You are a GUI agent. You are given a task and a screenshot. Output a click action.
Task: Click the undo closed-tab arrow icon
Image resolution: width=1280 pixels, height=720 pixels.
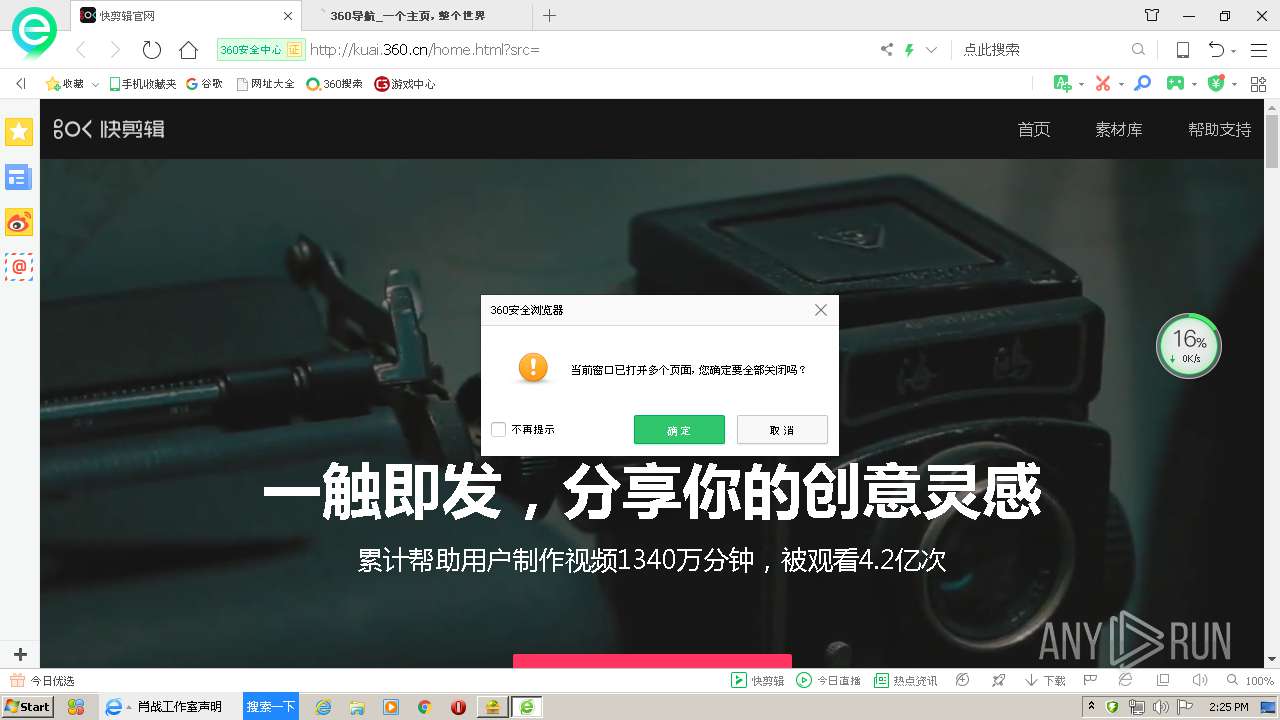tap(1216, 49)
